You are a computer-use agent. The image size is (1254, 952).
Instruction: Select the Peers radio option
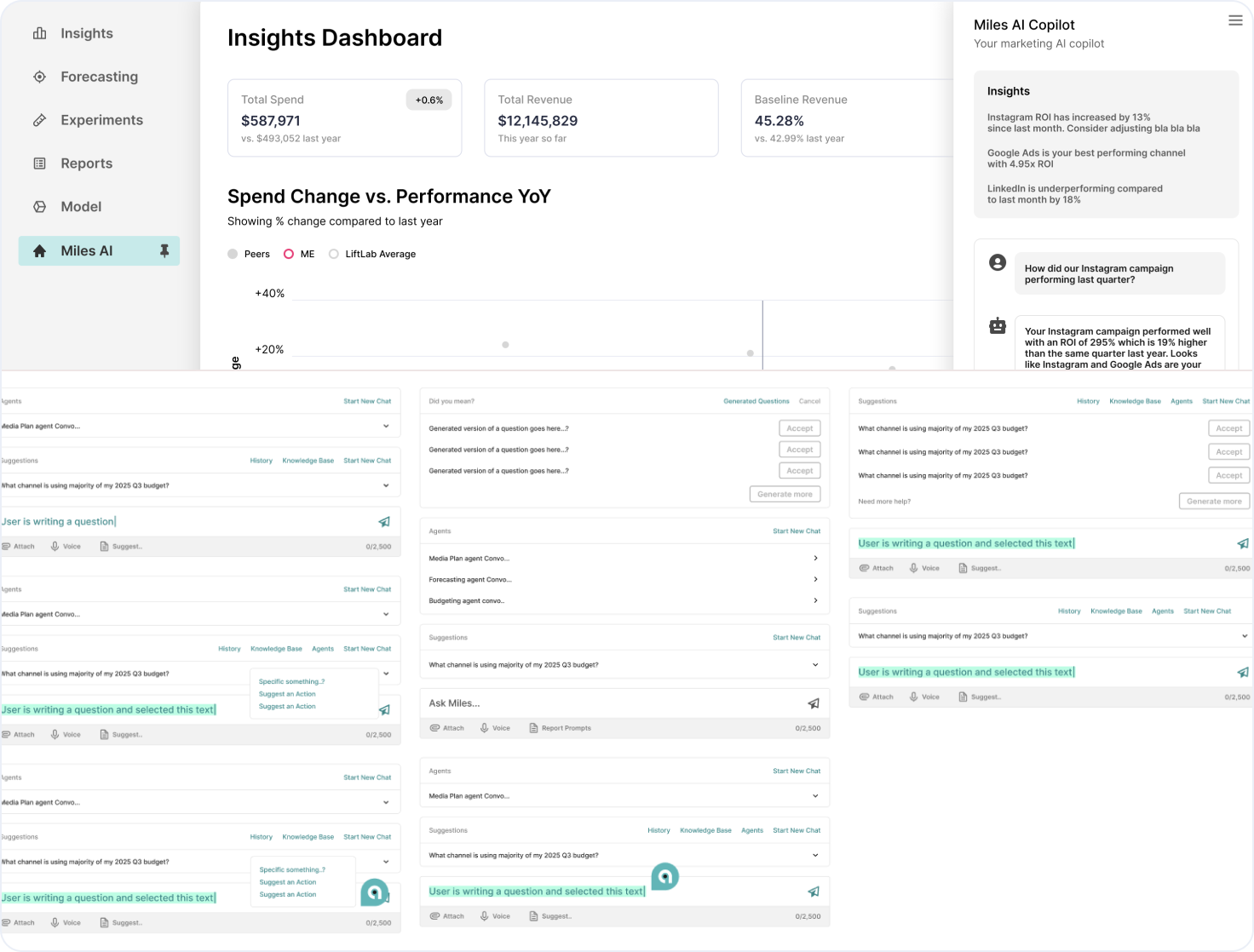[233, 254]
